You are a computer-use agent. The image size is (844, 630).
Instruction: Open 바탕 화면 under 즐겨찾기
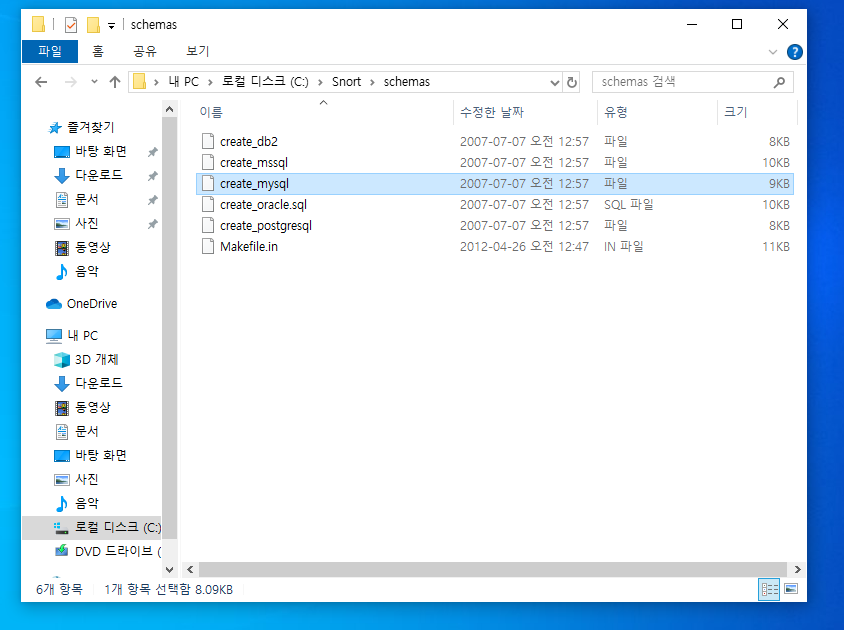click(101, 151)
